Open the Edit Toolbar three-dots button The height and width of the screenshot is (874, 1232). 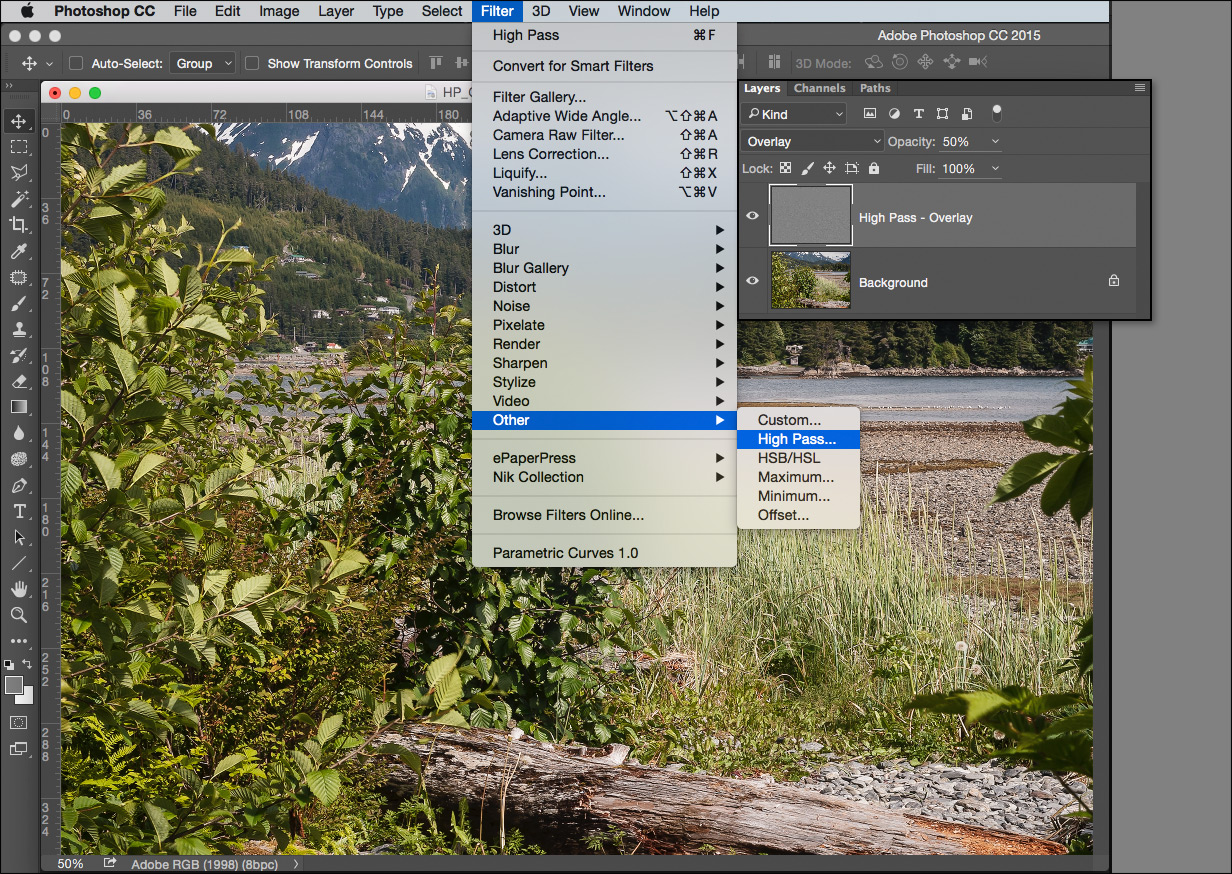click(x=19, y=641)
